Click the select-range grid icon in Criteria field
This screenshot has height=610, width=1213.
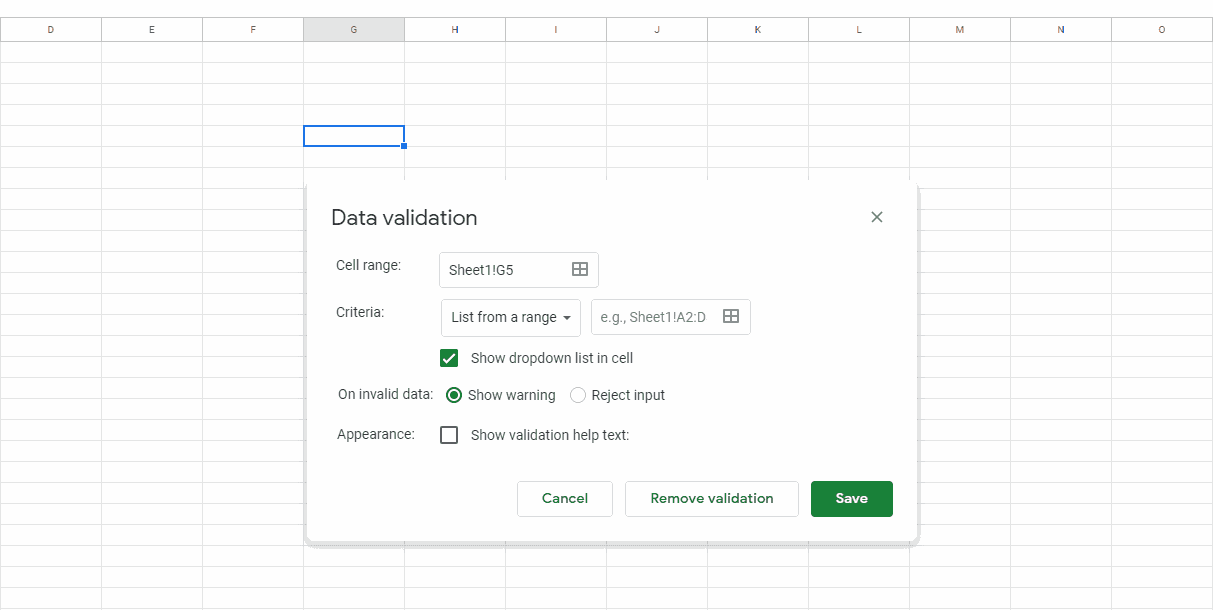point(731,316)
